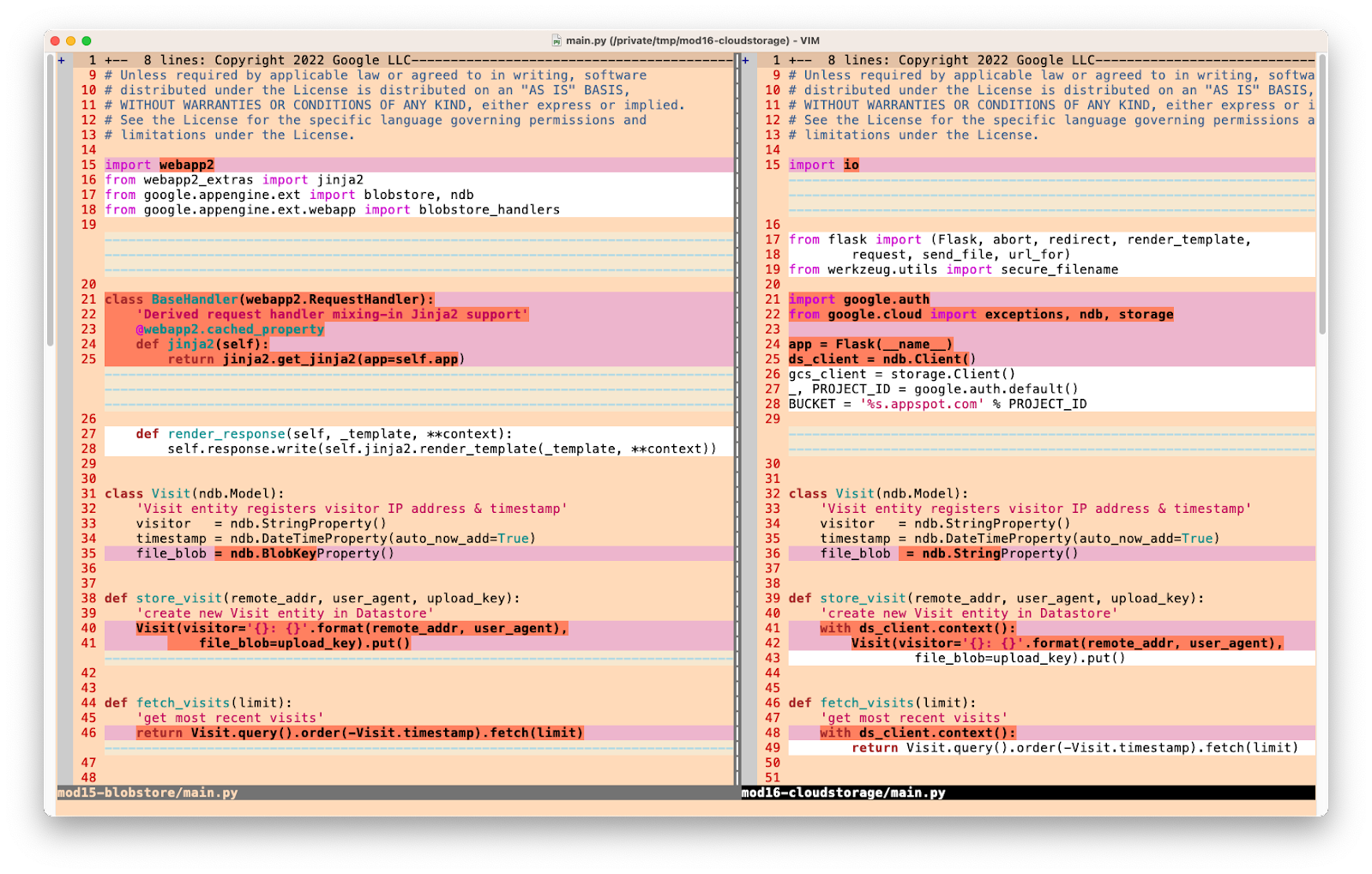Image resolution: width=1372 pixels, height=874 pixels.
Task: Expand the fold marker in left pane
Action: pos(61,60)
